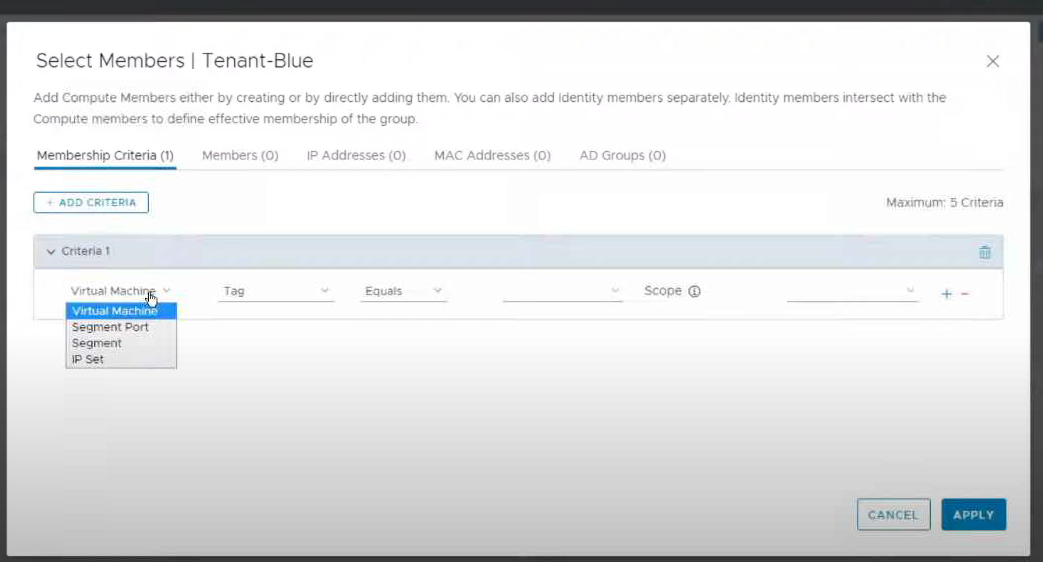Open the tag value dropdown

[562, 291]
